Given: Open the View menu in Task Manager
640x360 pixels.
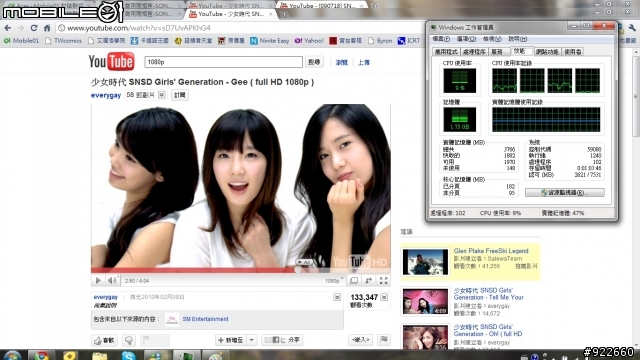Looking at the screenshot, I should [x=492, y=39].
